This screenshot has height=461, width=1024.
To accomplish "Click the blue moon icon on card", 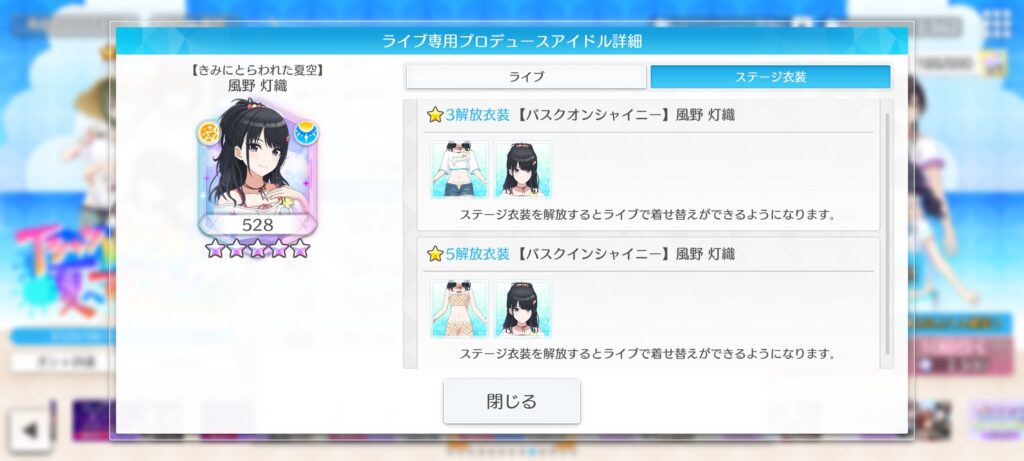I will (305, 133).
